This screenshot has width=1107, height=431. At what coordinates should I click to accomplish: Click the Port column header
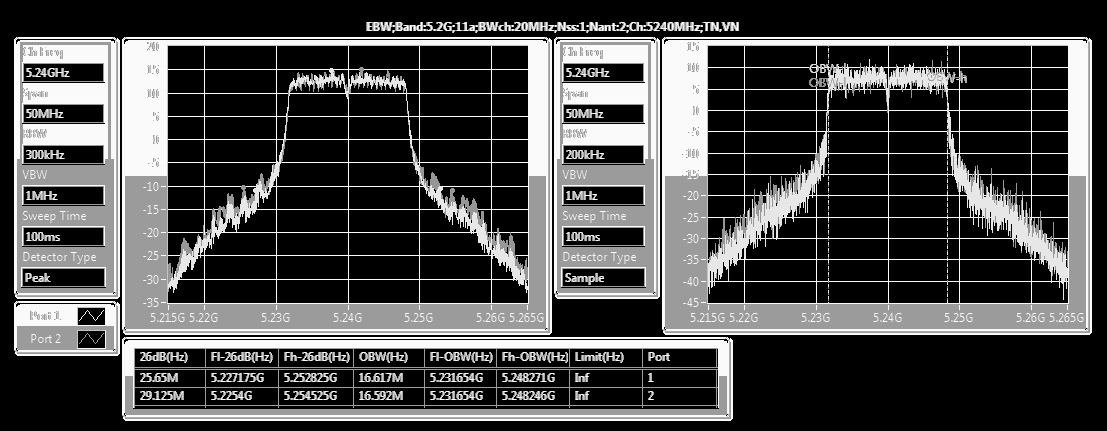(681, 358)
